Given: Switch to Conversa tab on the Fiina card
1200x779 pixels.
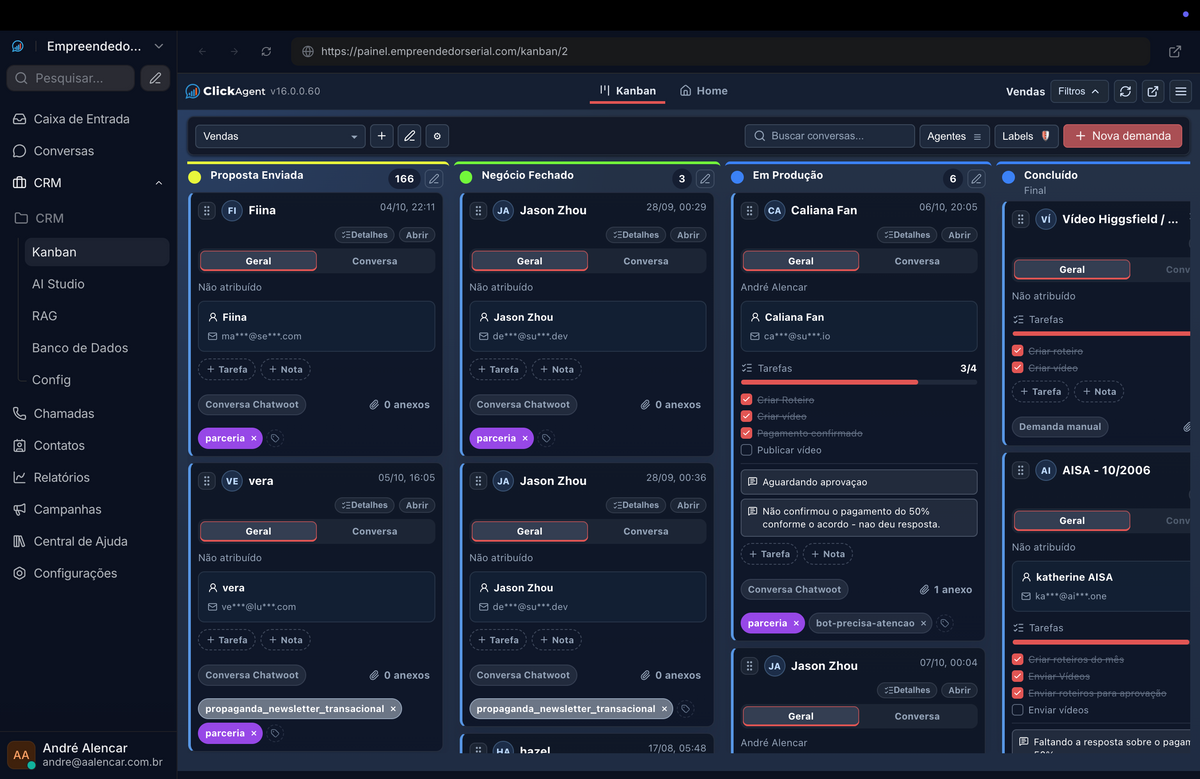Looking at the screenshot, I should [375, 261].
